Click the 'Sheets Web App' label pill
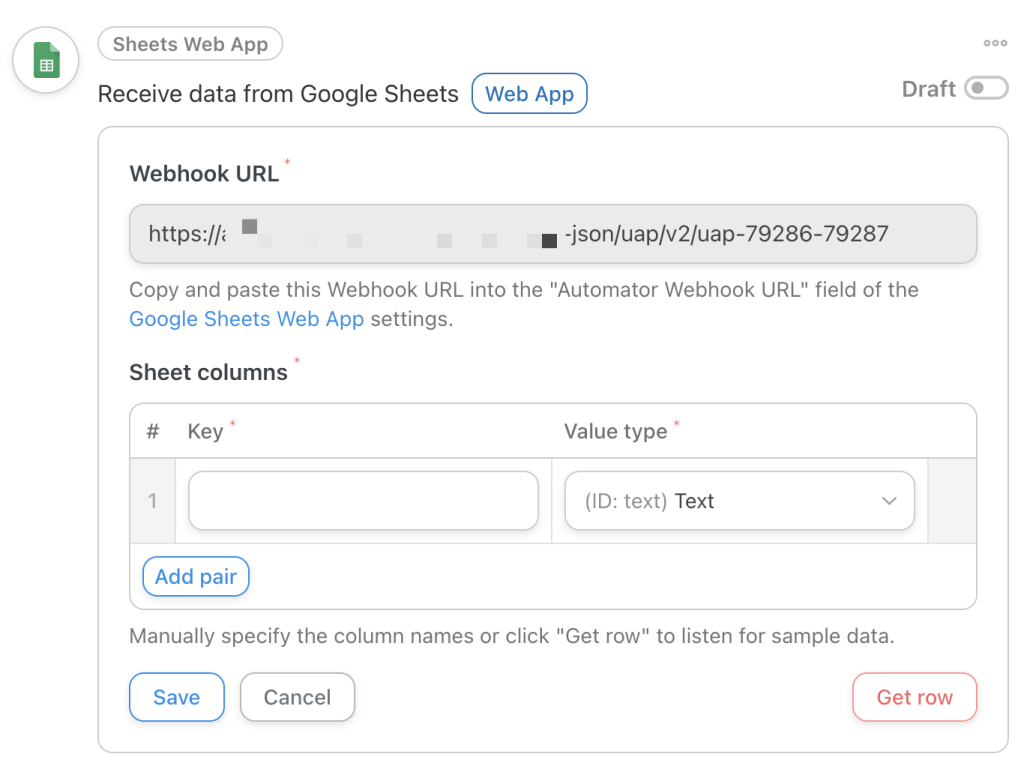The width and height of the screenshot is (1024, 766). pos(190,44)
